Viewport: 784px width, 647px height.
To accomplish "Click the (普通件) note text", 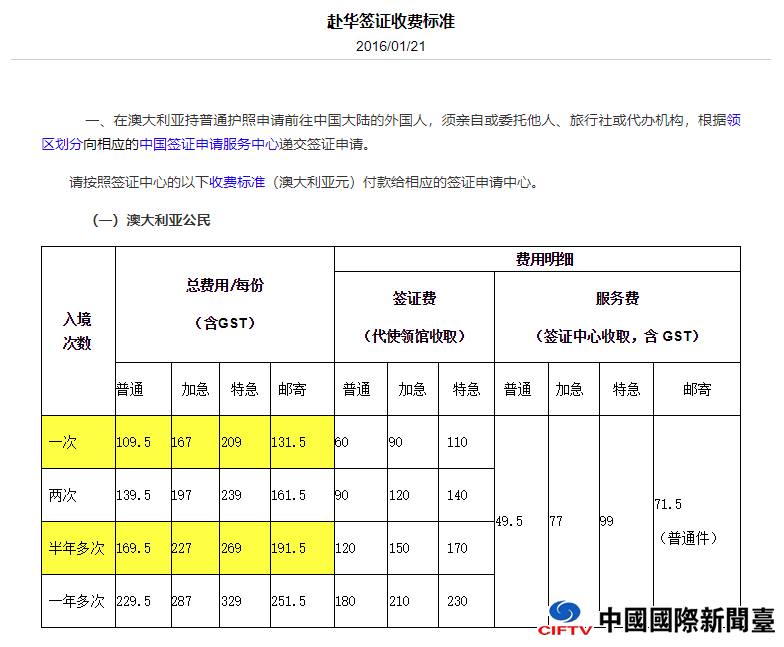I will (688, 538).
